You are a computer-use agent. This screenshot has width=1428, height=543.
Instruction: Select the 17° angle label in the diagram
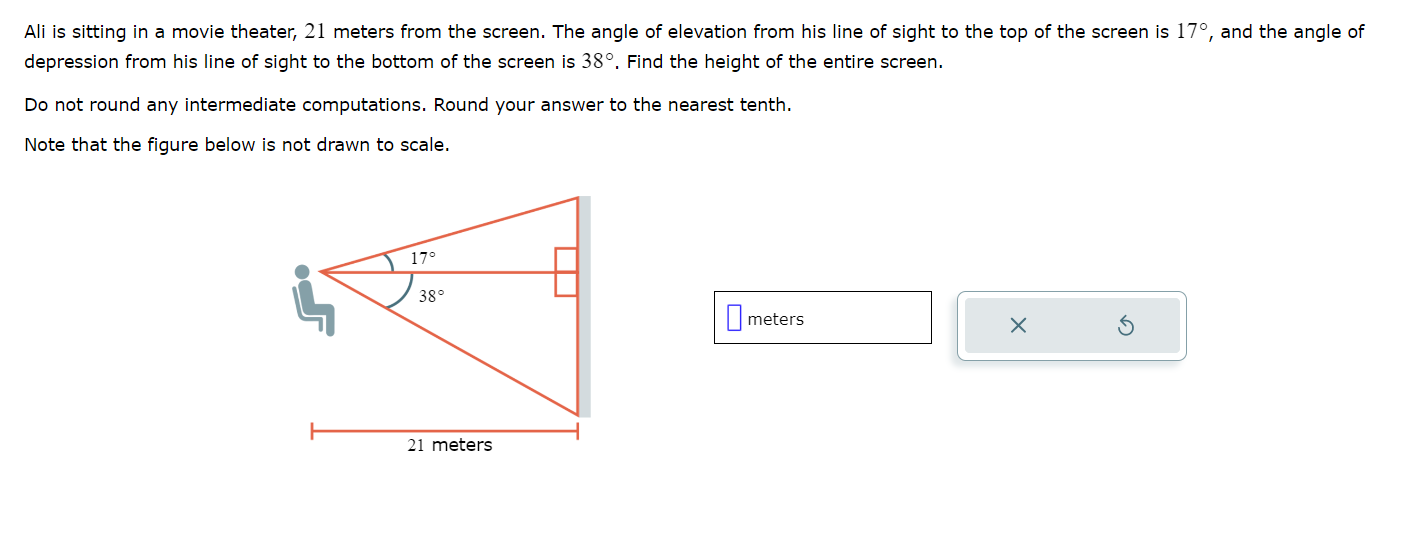[x=423, y=258]
